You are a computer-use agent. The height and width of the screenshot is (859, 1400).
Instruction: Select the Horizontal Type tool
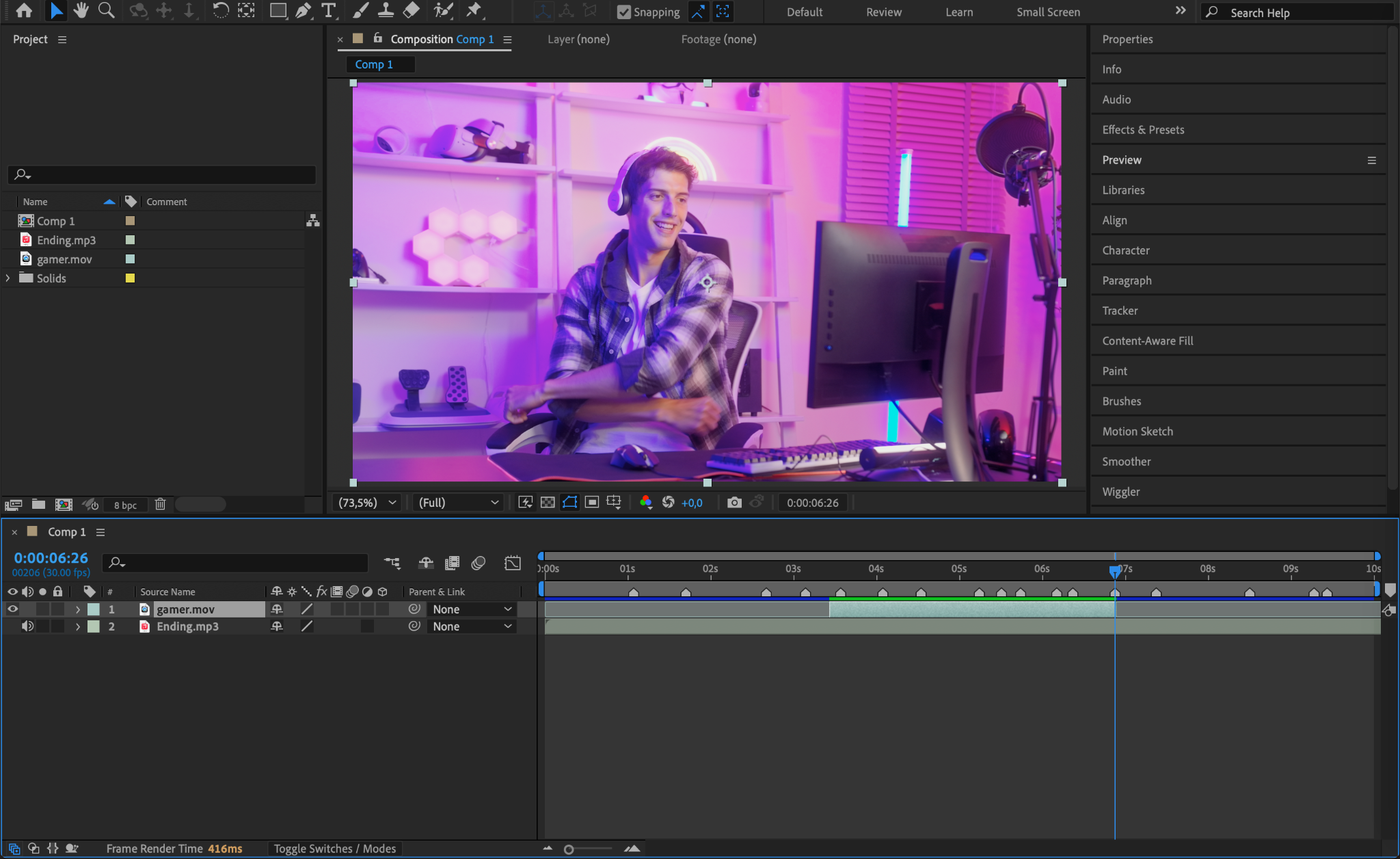[x=329, y=10]
